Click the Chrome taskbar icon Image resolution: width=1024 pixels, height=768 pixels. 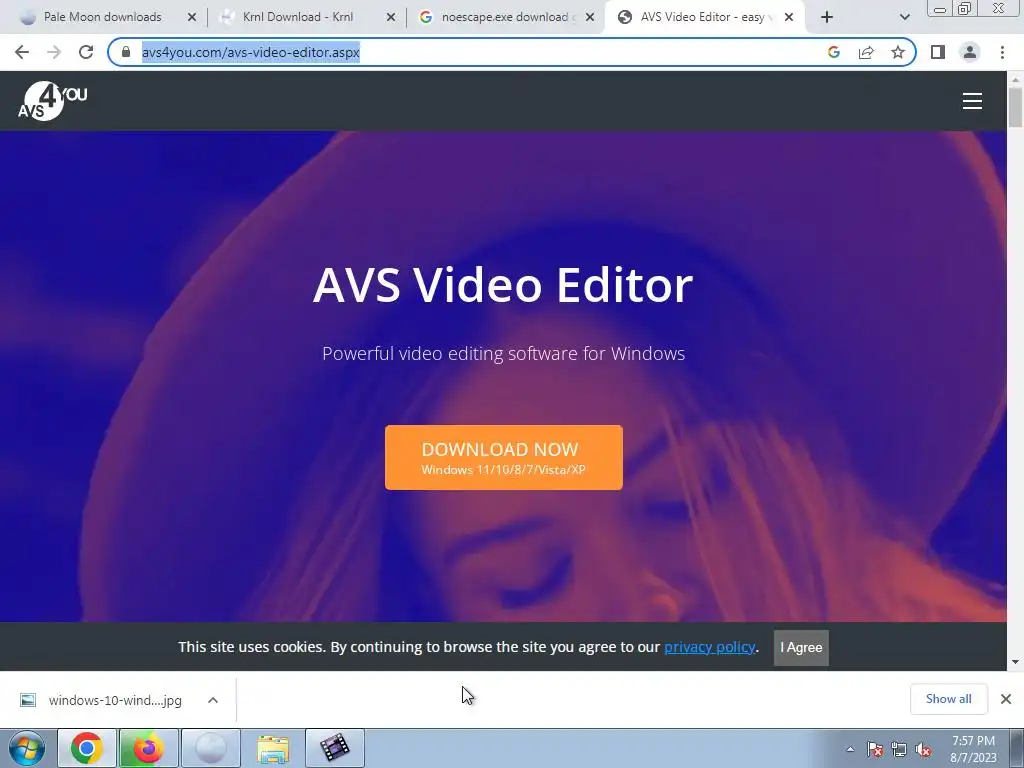[x=87, y=748]
